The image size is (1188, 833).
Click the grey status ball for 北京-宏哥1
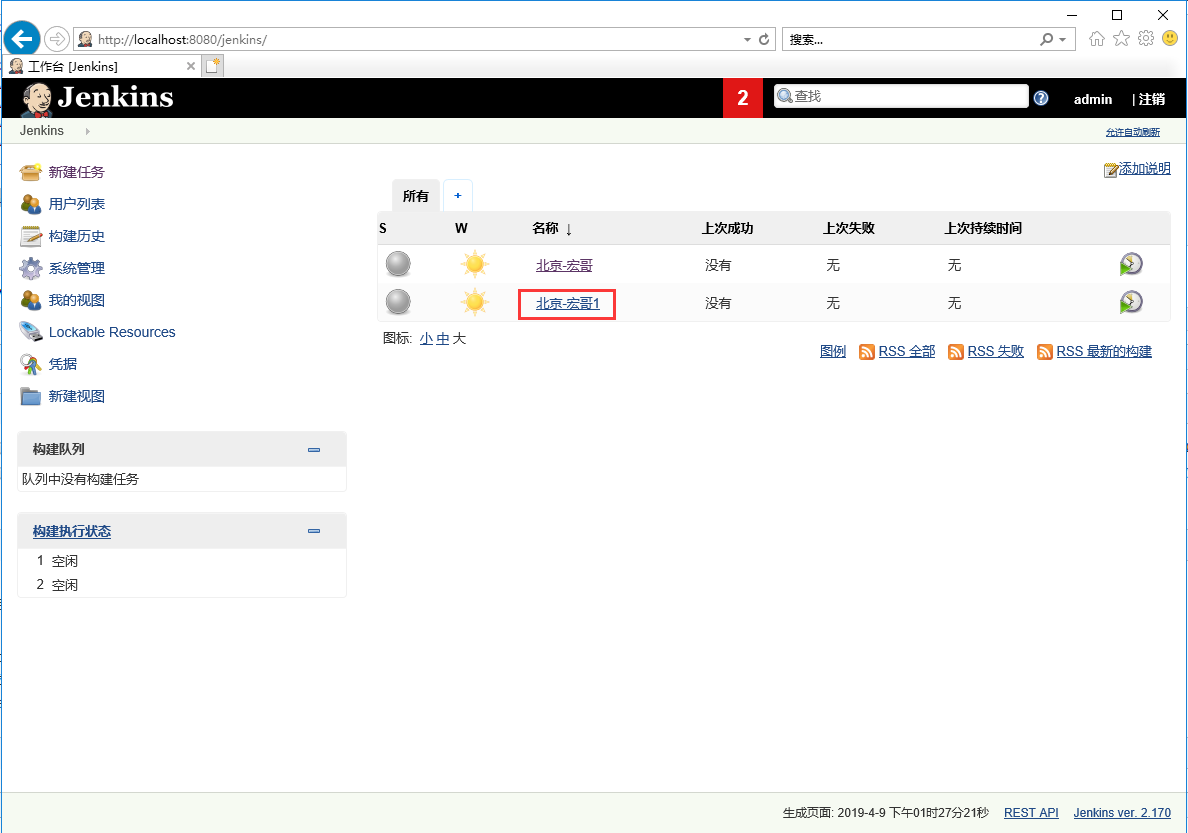(399, 302)
